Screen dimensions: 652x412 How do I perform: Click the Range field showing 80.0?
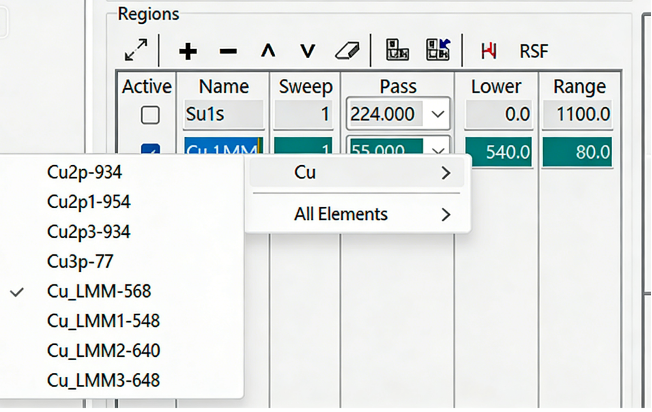click(x=577, y=152)
